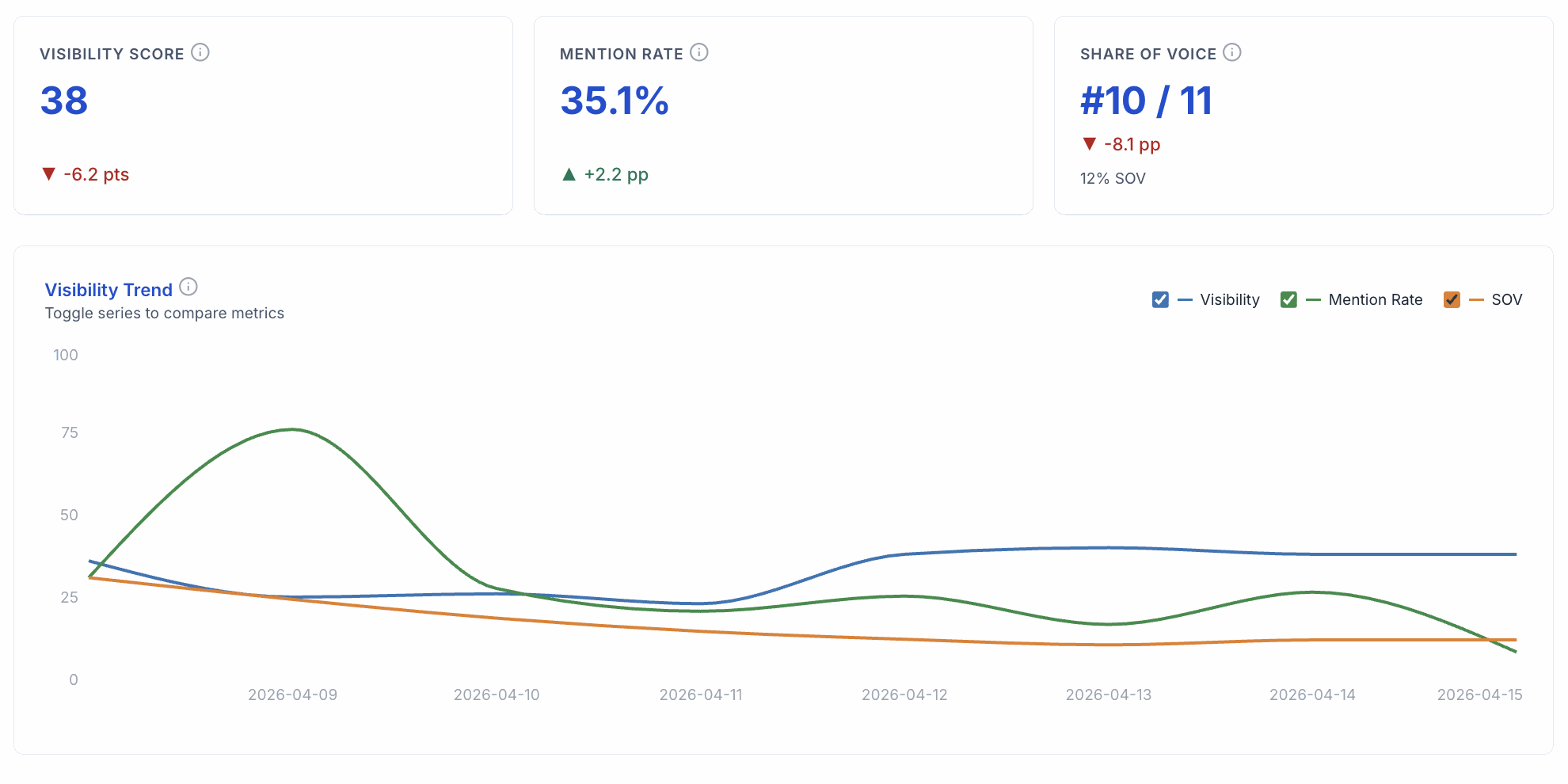1568x784 pixels.
Task: Click the red down-arrow beside -6.2 pts
Action: coord(49,173)
